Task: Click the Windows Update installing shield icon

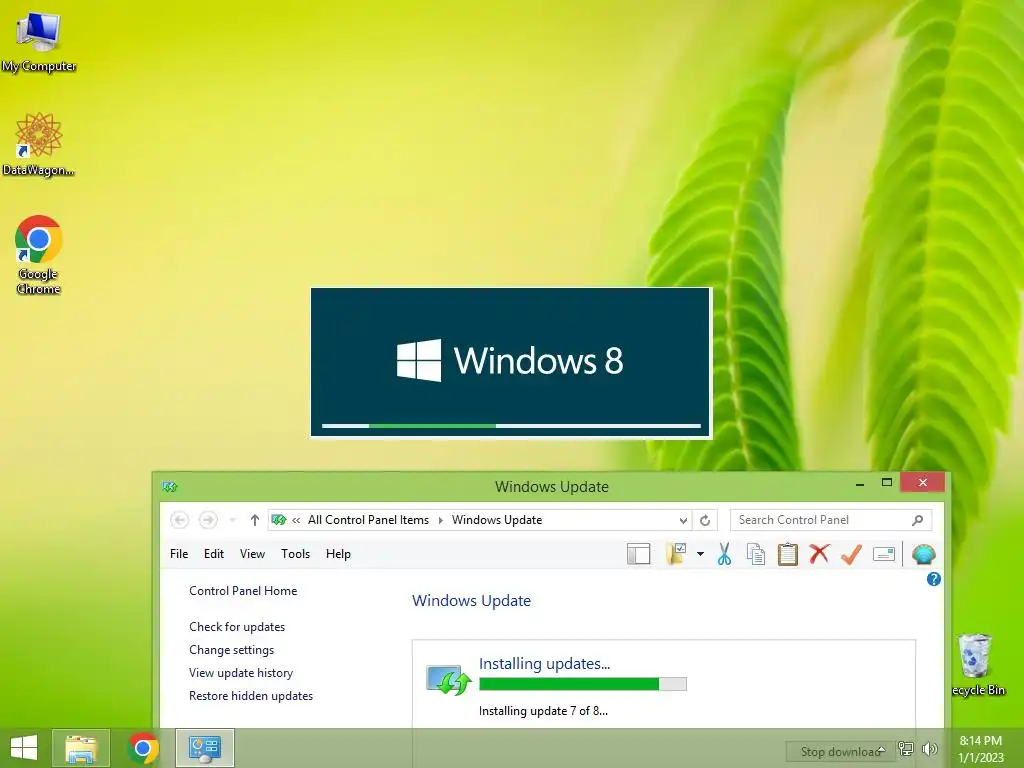Action: pos(448,681)
